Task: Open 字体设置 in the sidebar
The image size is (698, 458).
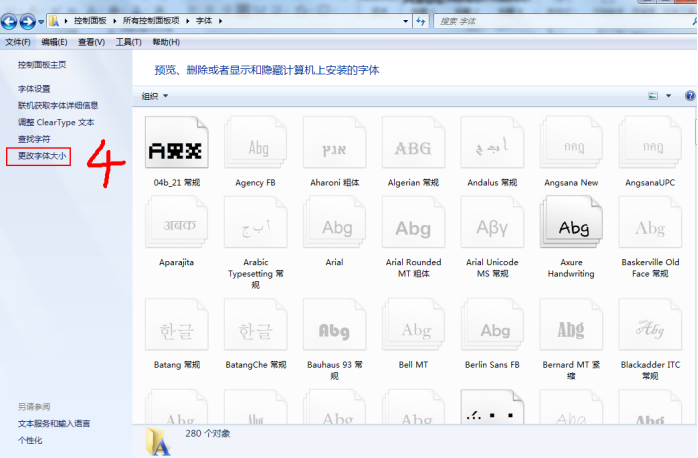Action: [34, 89]
